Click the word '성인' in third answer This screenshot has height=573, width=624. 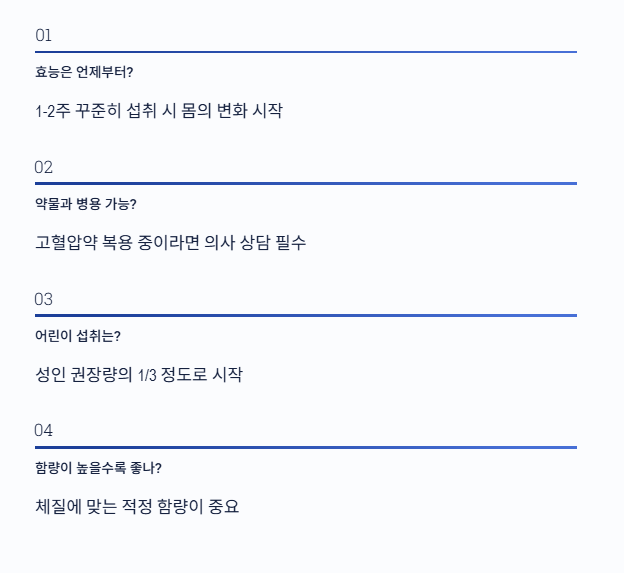tap(50, 374)
